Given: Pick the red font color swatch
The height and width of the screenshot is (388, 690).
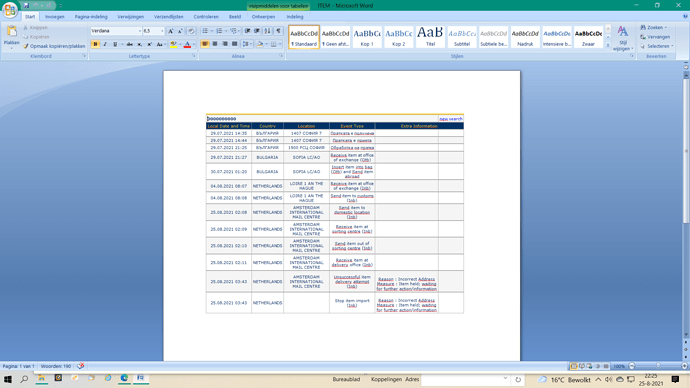Looking at the screenshot, I should point(187,44).
